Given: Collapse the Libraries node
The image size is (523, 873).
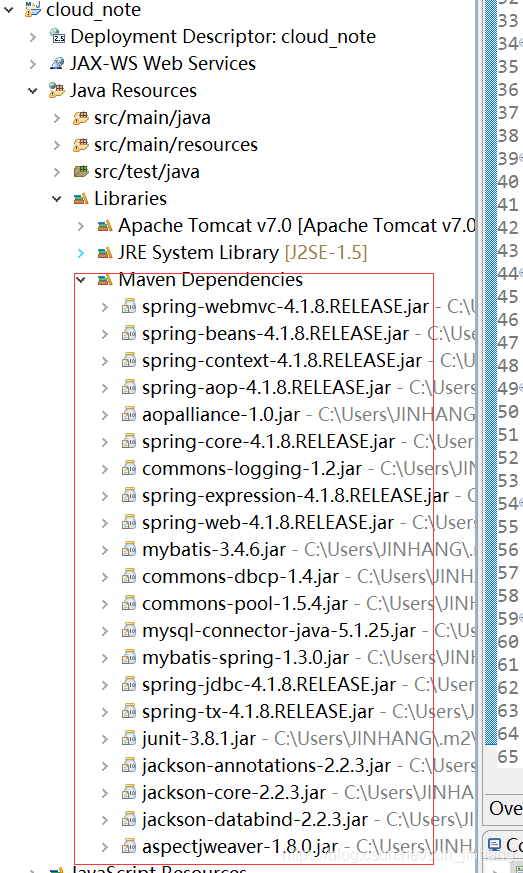Looking at the screenshot, I should pos(57,199).
